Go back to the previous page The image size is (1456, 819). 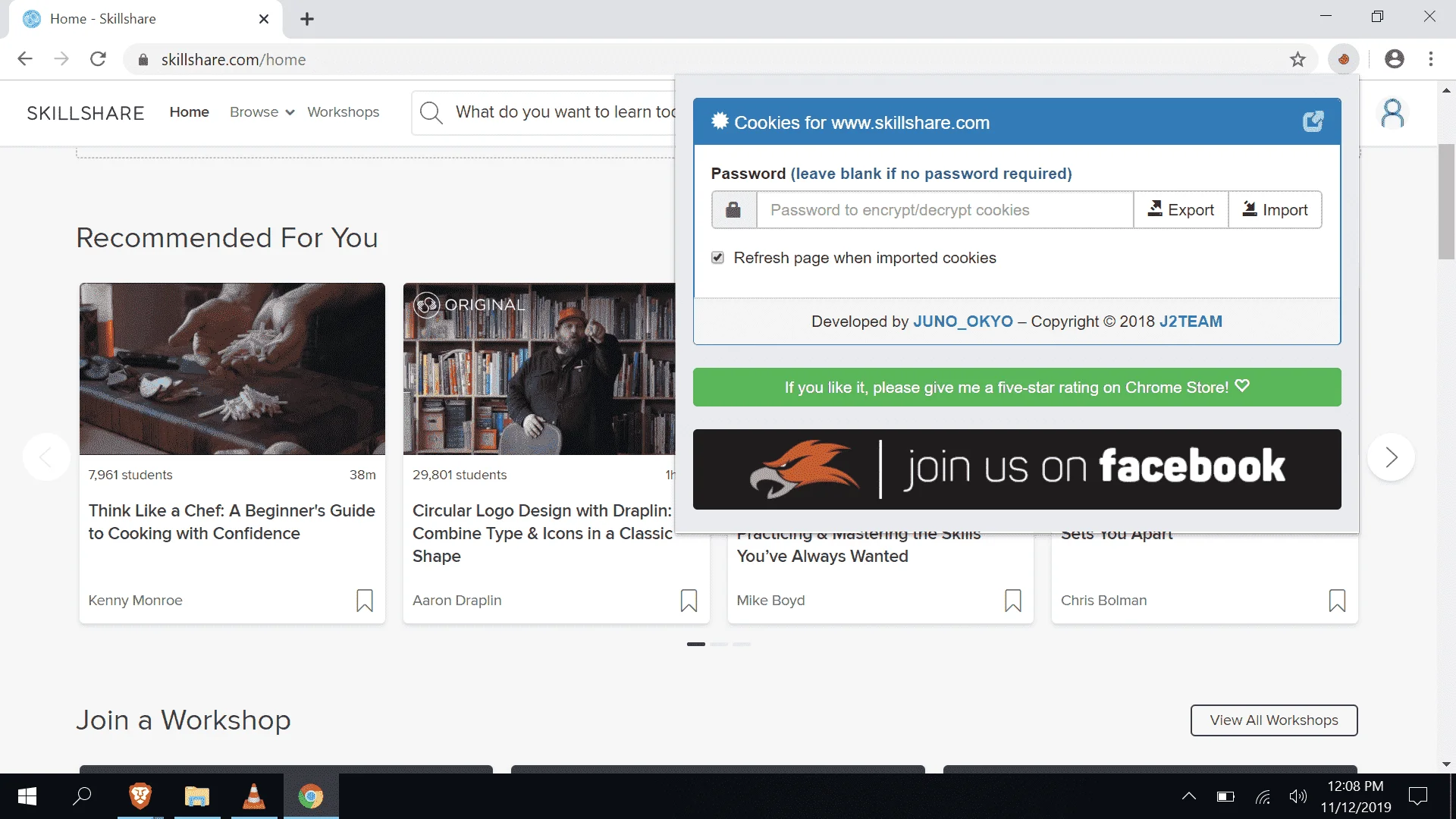25,59
